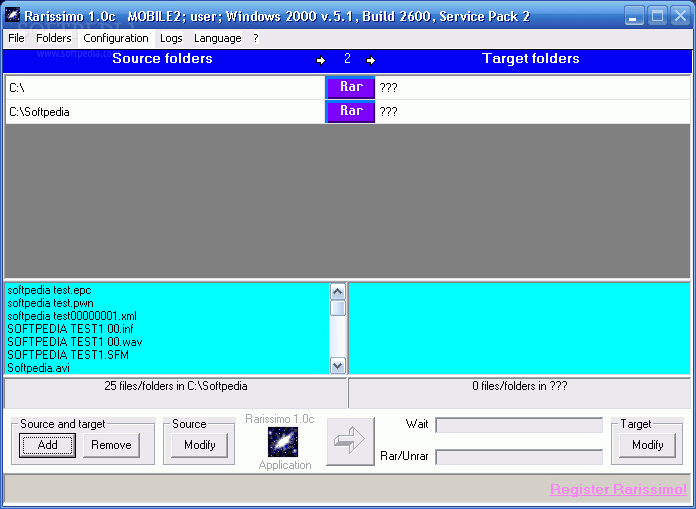The width and height of the screenshot is (696, 509).
Task: Click Modify in the Target group
Action: [x=648, y=445]
